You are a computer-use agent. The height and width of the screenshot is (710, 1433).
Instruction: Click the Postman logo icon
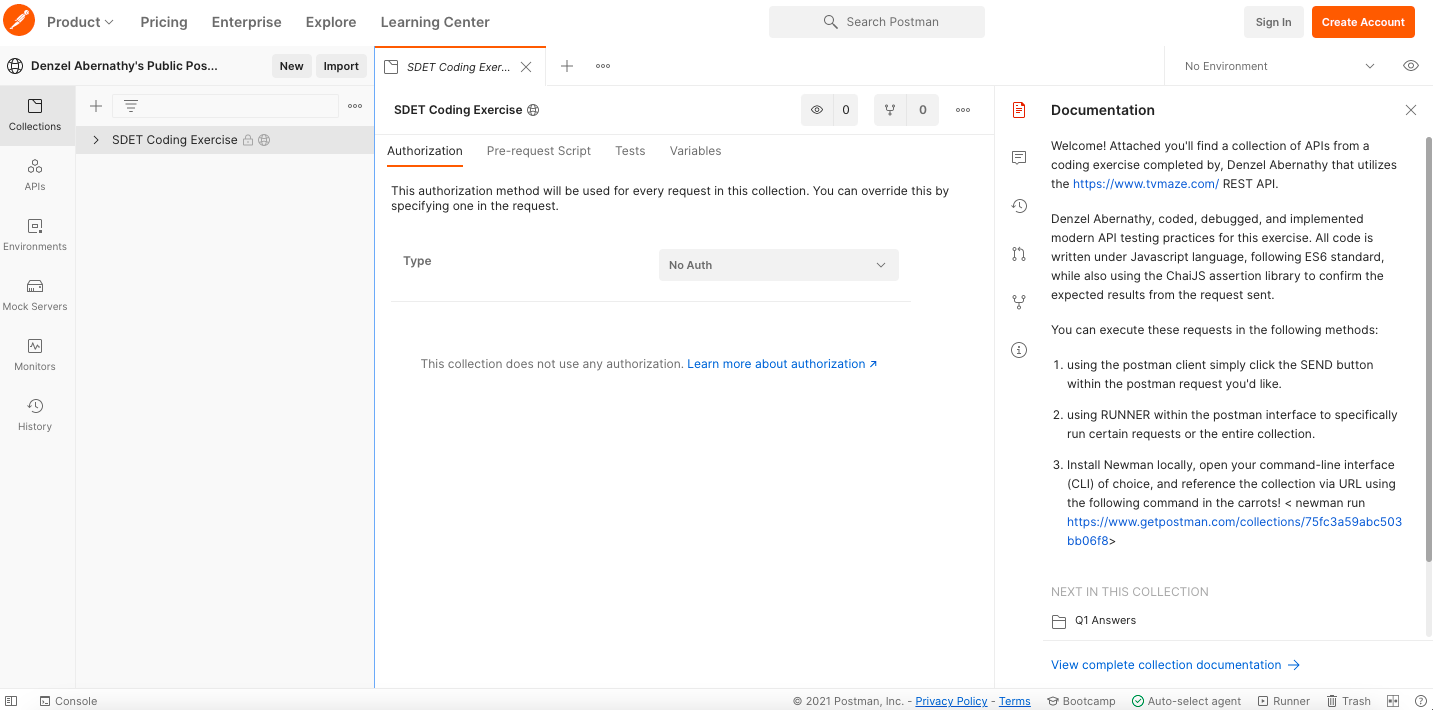pyautogui.click(x=19, y=21)
